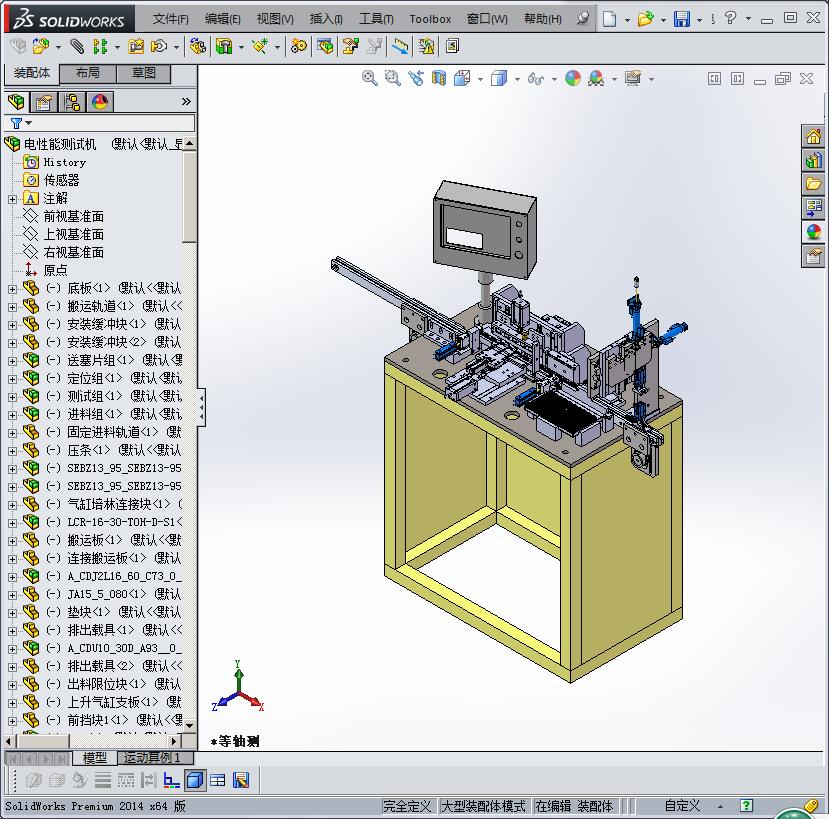The image size is (829, 819).
Task: Switch to the 草图 tab
Action: (x=143, y=73)
